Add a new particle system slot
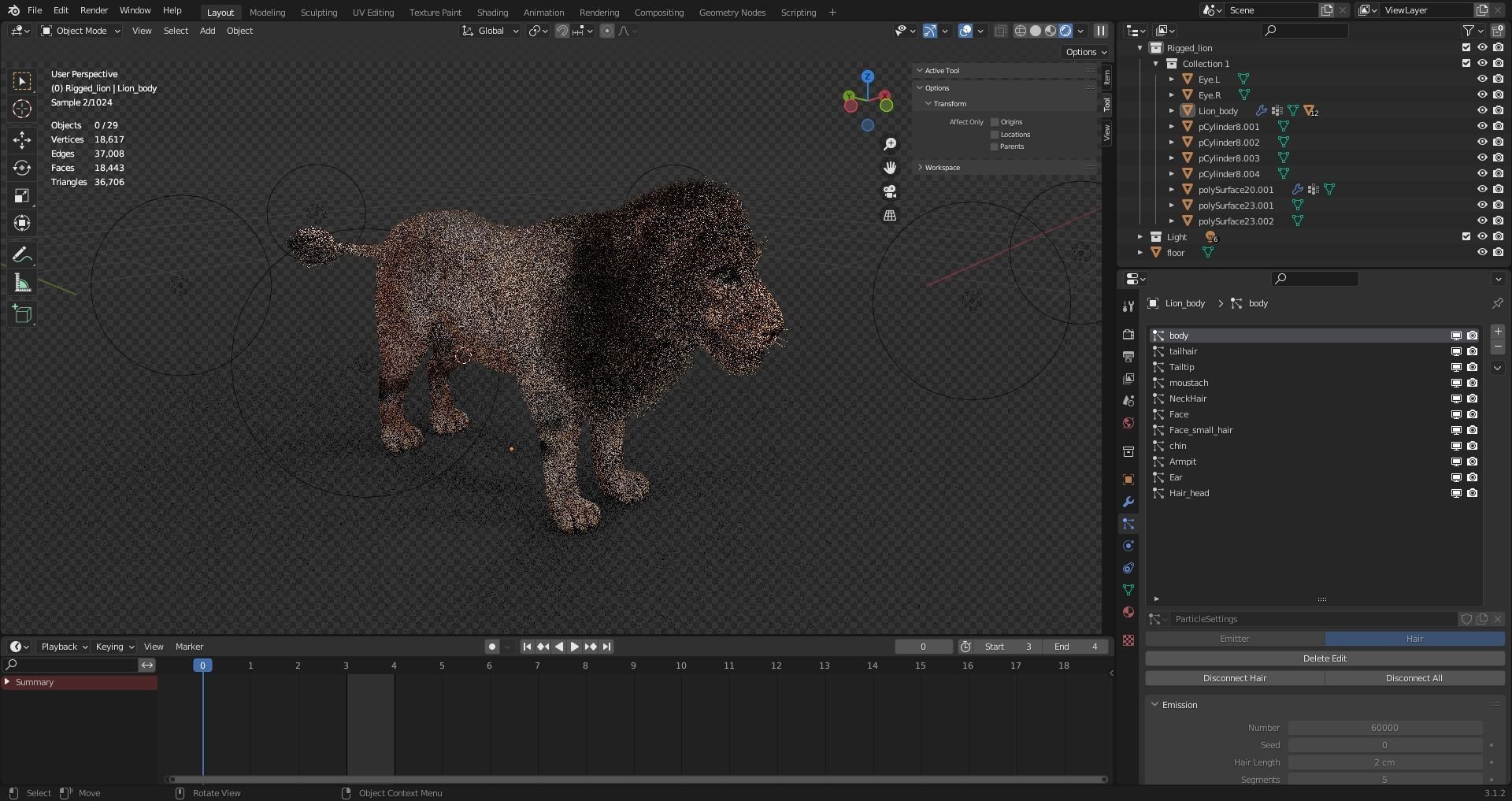1512x801 pixels. click(1498, 332)
